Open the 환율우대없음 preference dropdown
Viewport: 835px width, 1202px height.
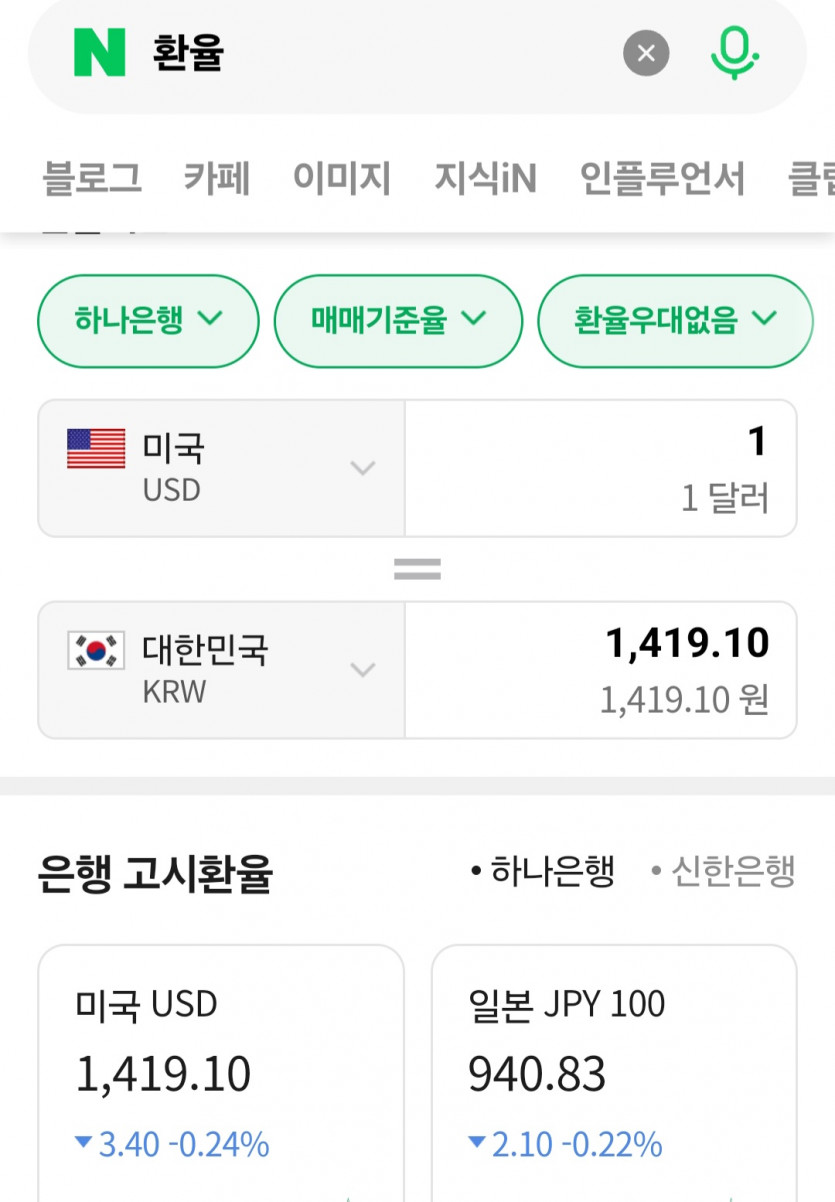[675, 321]
